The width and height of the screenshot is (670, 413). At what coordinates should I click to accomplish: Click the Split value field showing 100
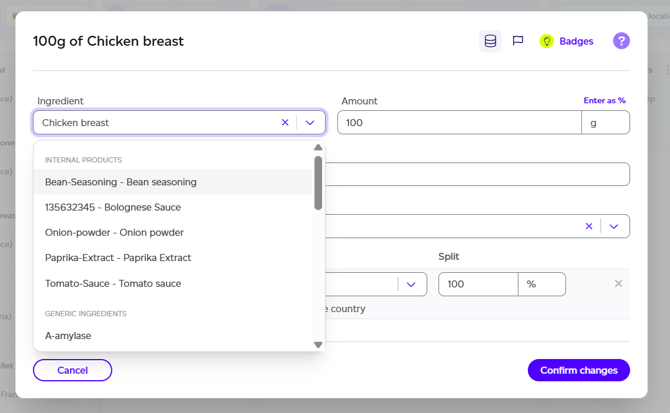(x=478, y=284)
